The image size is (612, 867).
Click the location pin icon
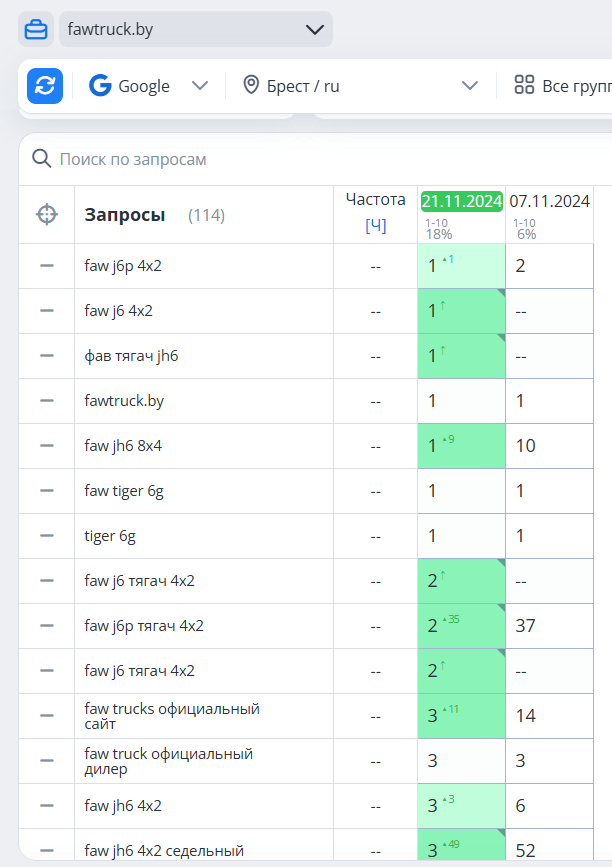pos(251,86)
